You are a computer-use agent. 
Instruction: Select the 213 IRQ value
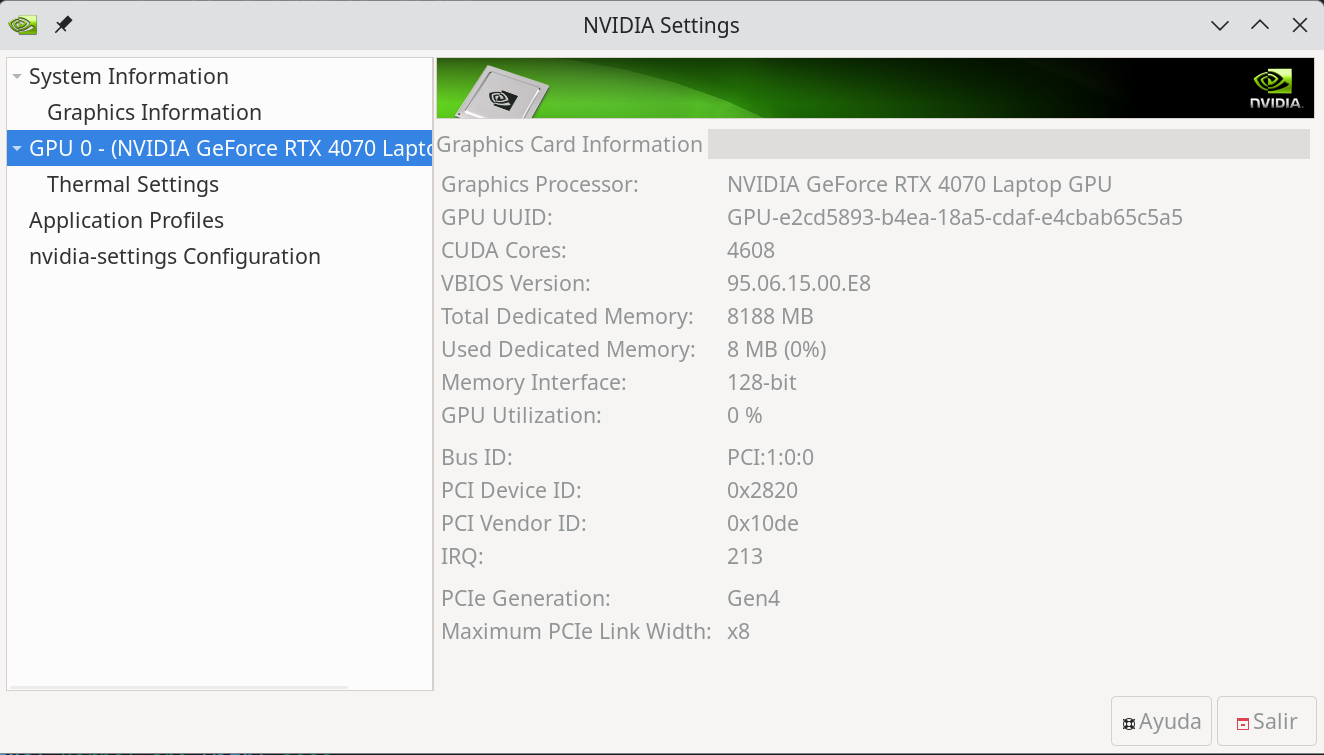[745, 556]
